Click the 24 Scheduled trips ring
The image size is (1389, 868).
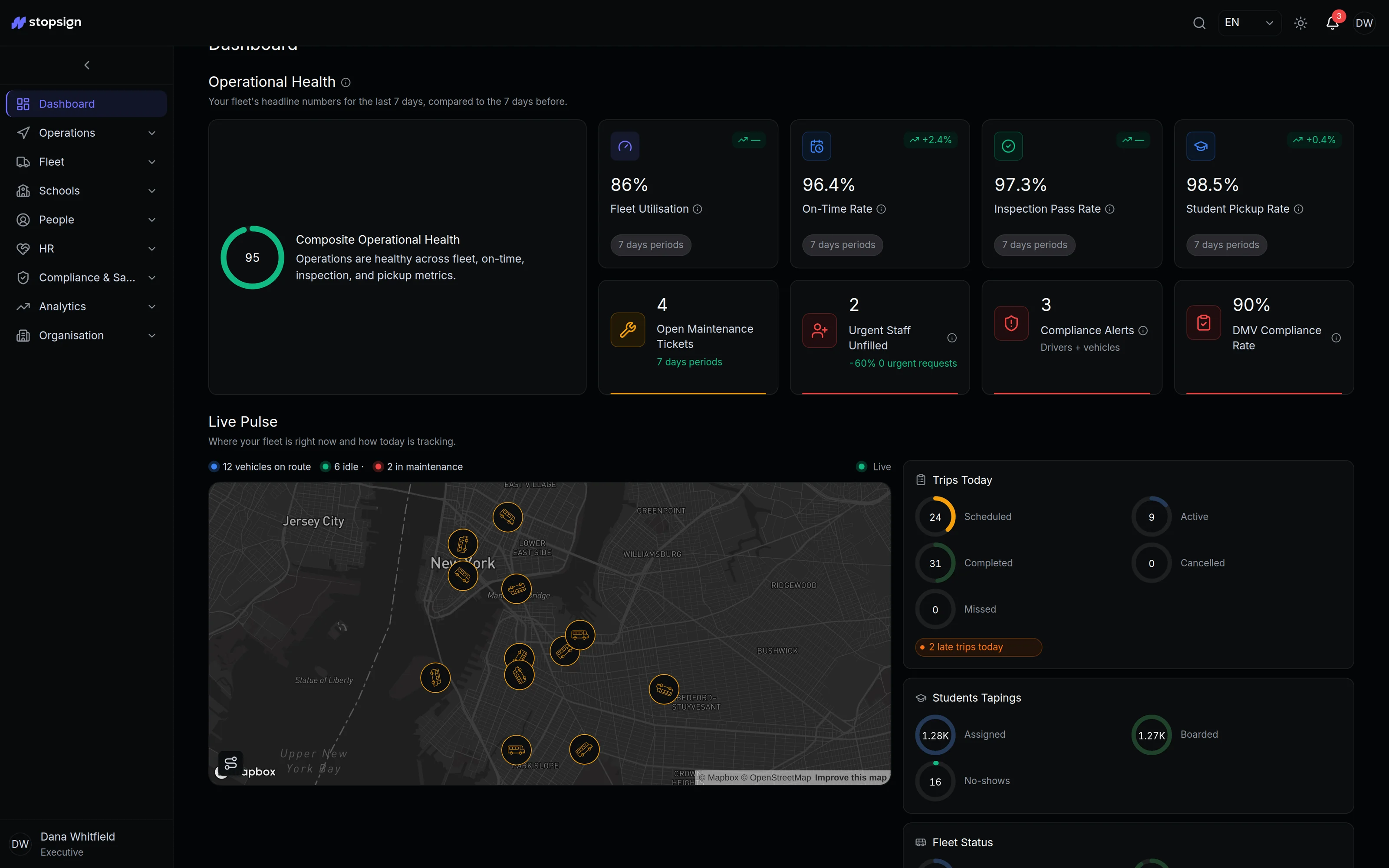point(935,516)
